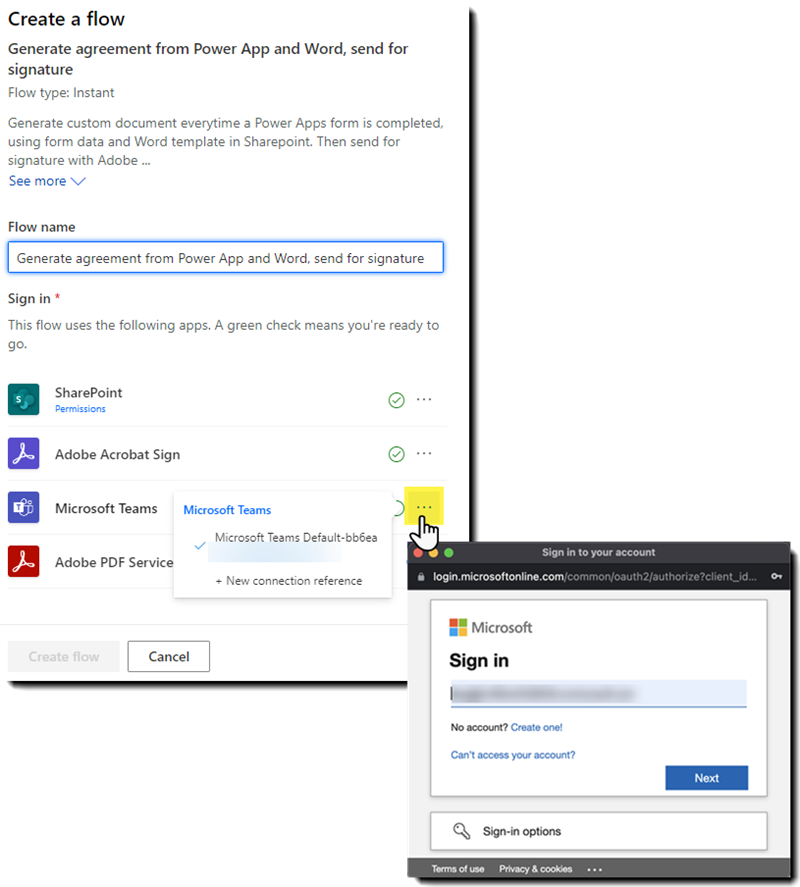Expand the flow description with See more

pos(38,181)
